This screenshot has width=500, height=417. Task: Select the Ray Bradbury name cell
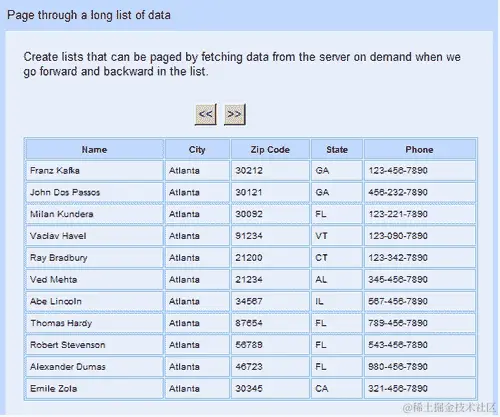pyautogui.click(x=95, y=258)
